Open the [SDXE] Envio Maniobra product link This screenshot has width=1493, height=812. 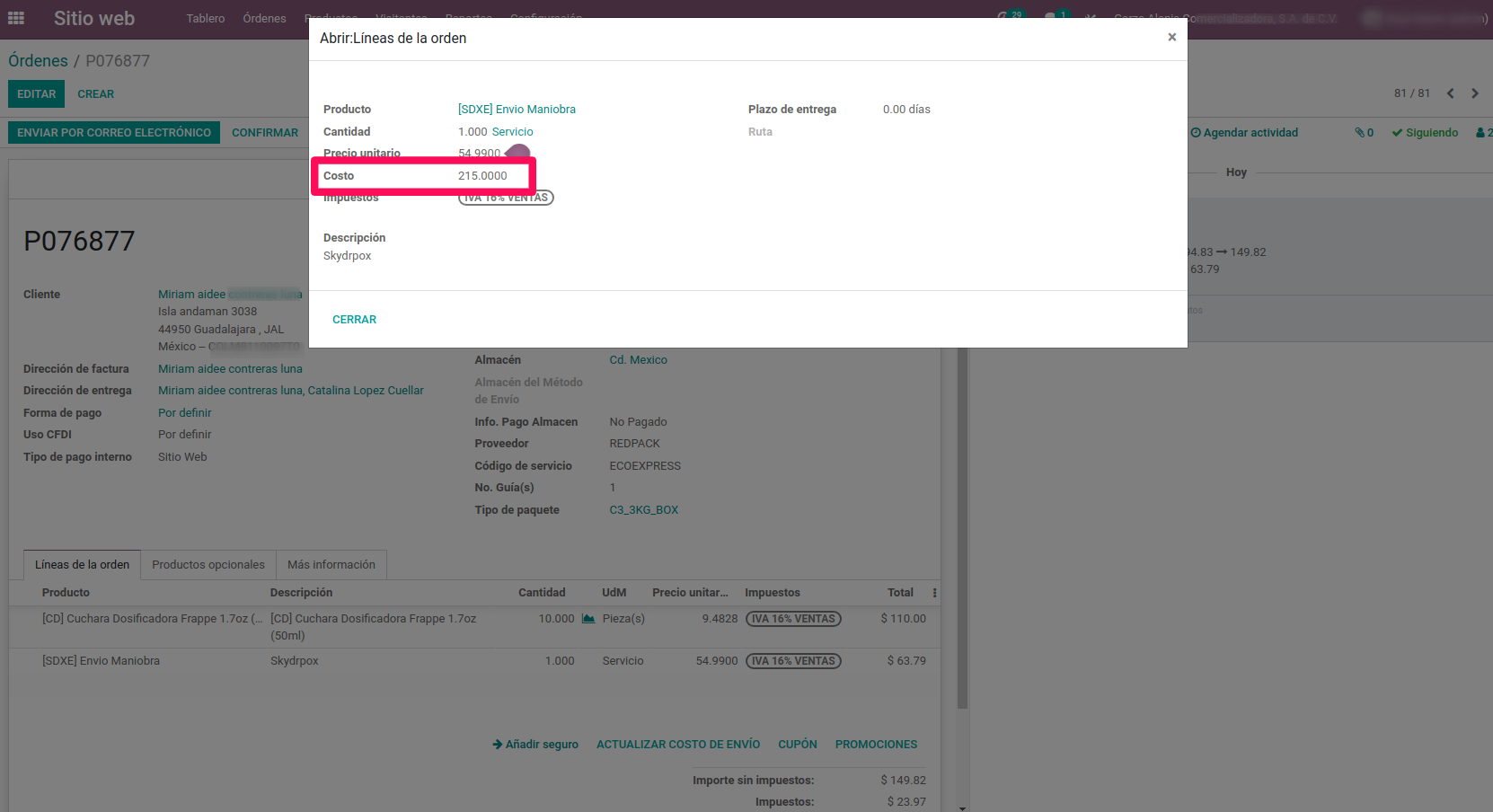517,110
